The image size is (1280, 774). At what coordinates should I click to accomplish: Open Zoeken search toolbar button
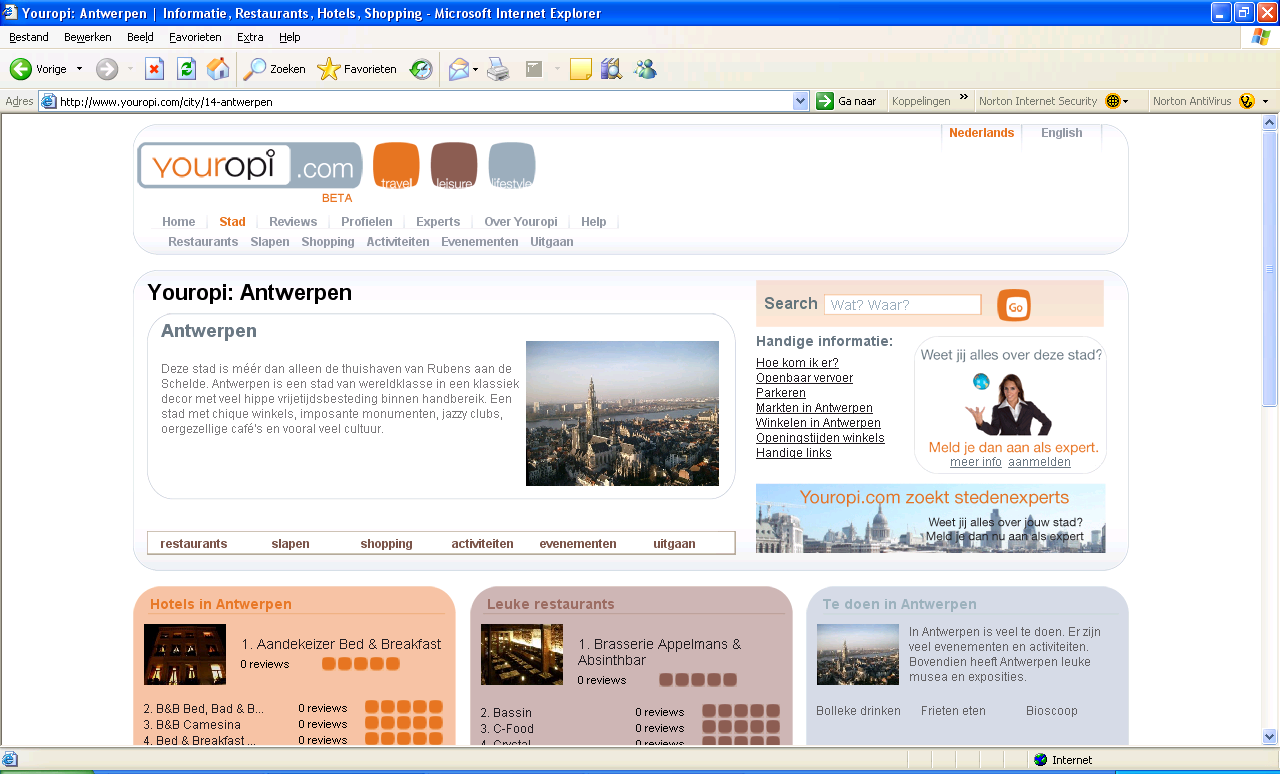pos(275,69)
